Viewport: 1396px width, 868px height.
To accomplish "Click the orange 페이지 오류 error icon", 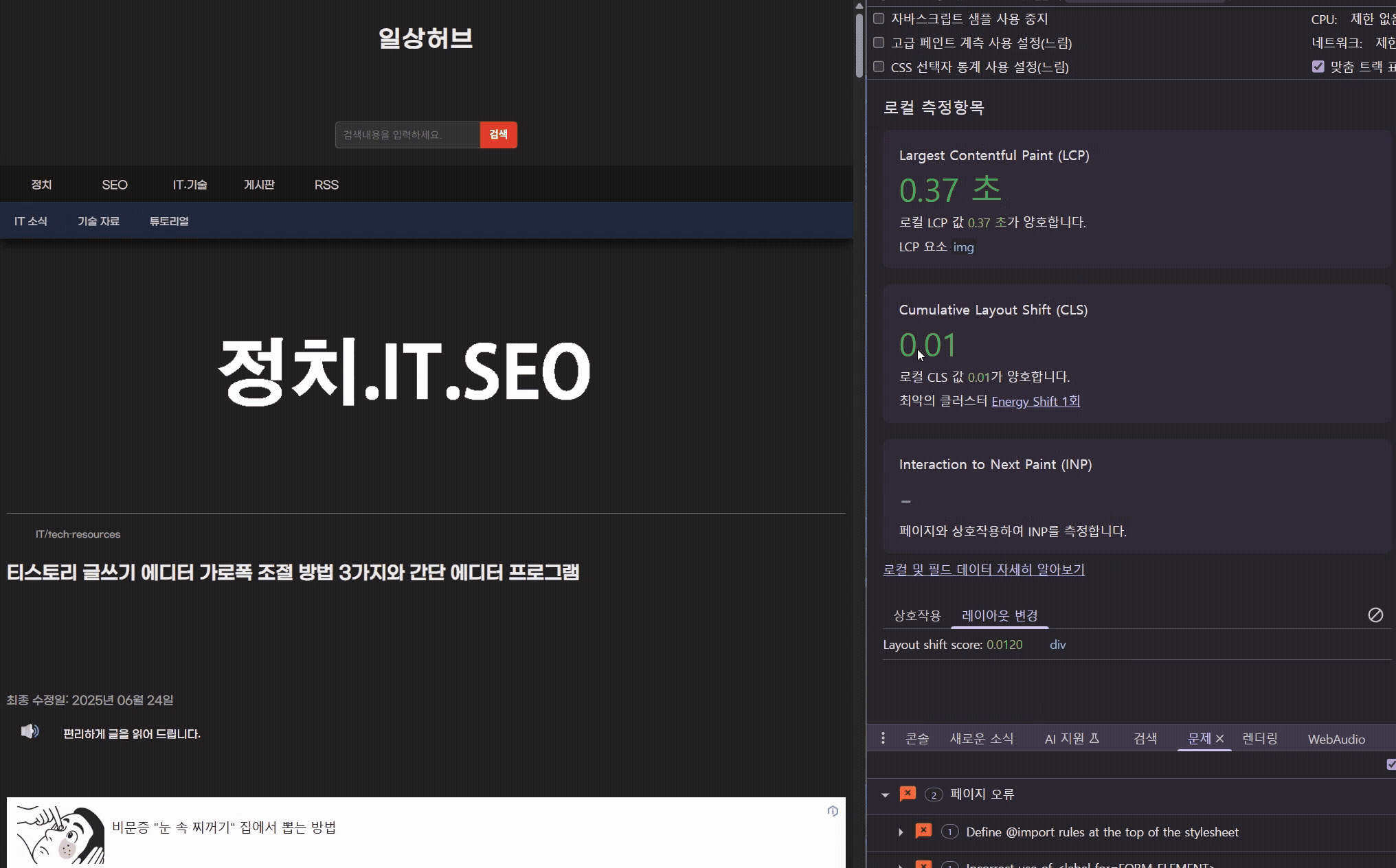I will click(908, 794).
